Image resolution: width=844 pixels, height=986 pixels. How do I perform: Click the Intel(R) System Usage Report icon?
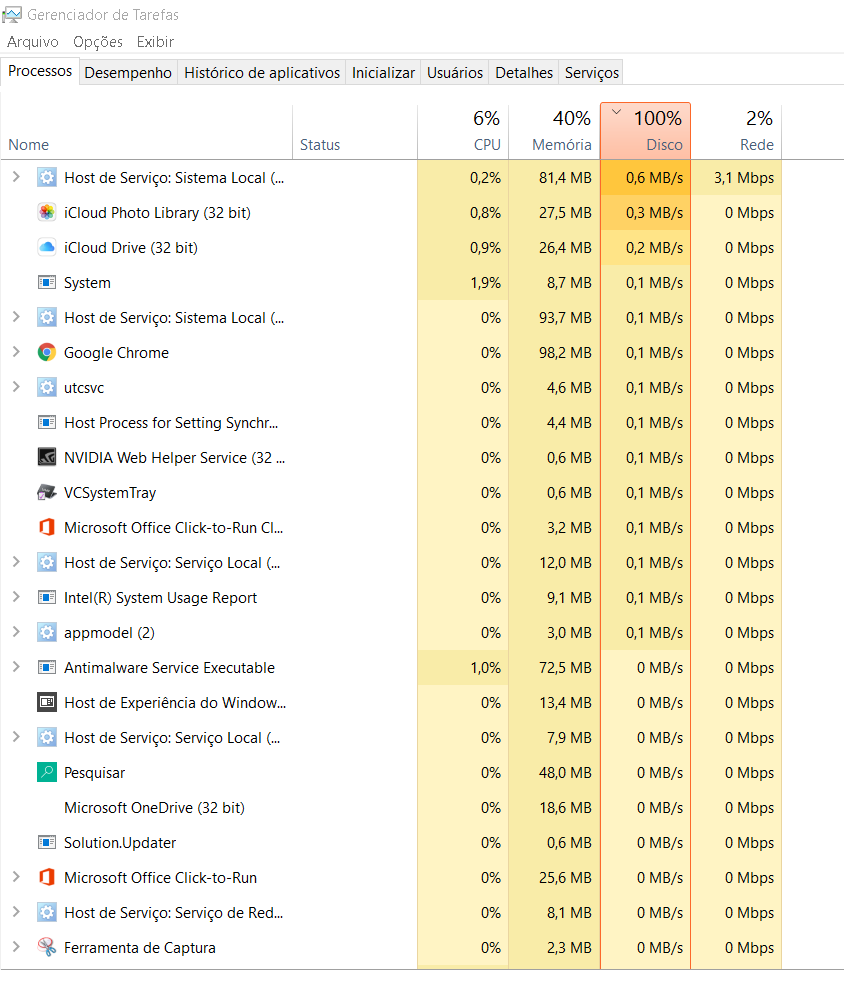47,597
